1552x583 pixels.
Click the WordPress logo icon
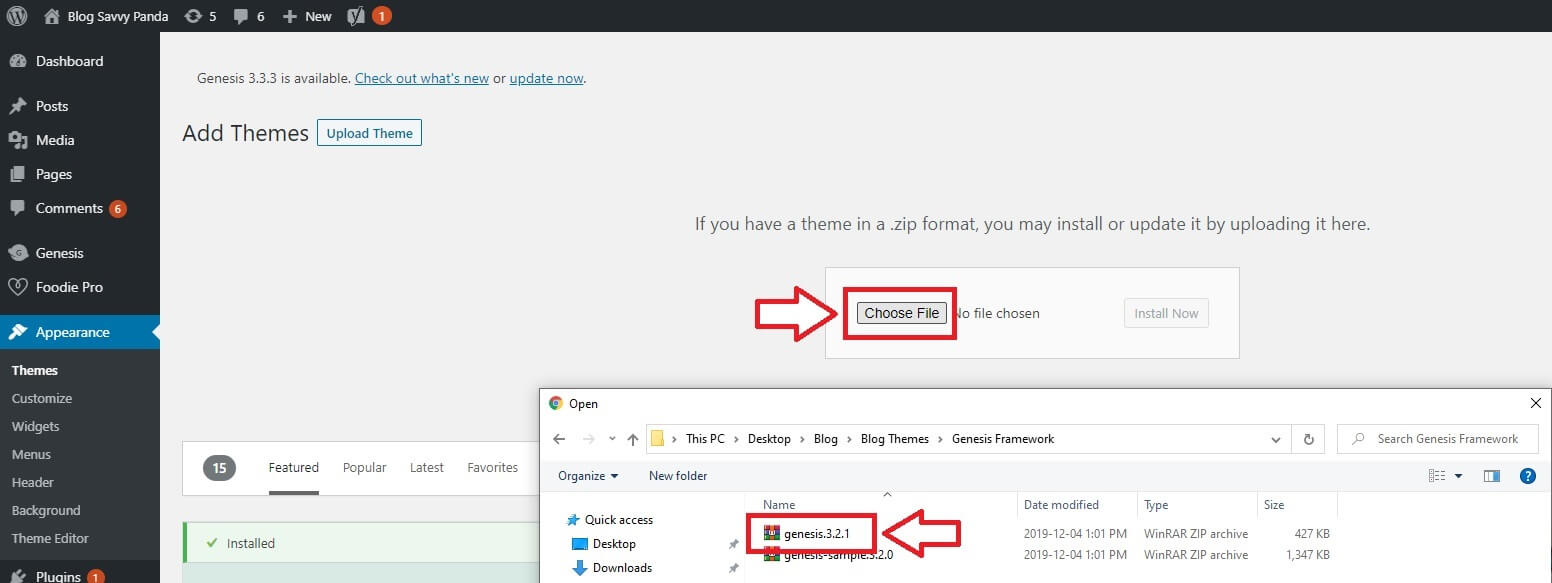pos(16,16)
